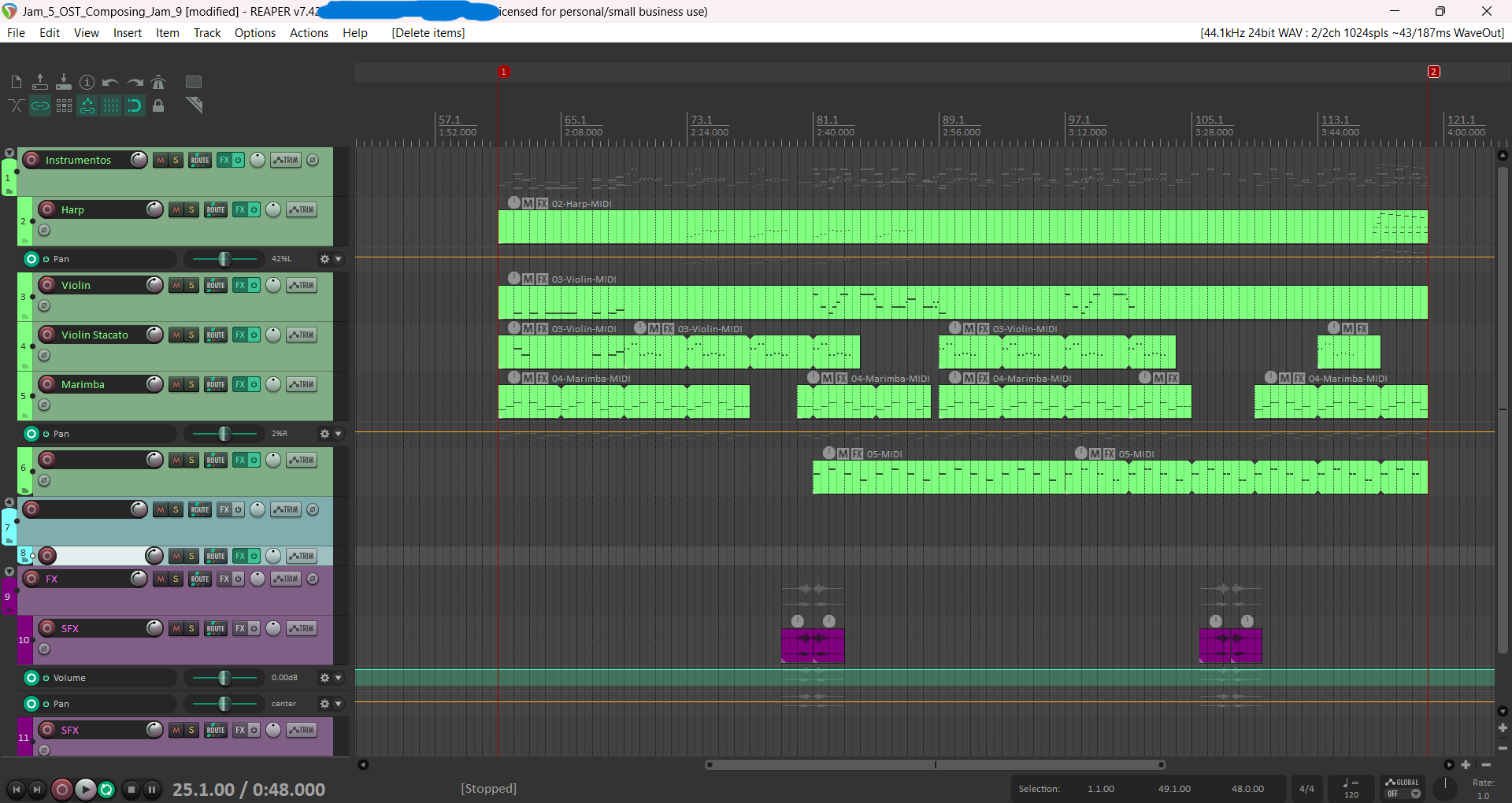This screenshot has height=803, width=1512.
Task: Open the Actions menu
Action: pos(309,33)
